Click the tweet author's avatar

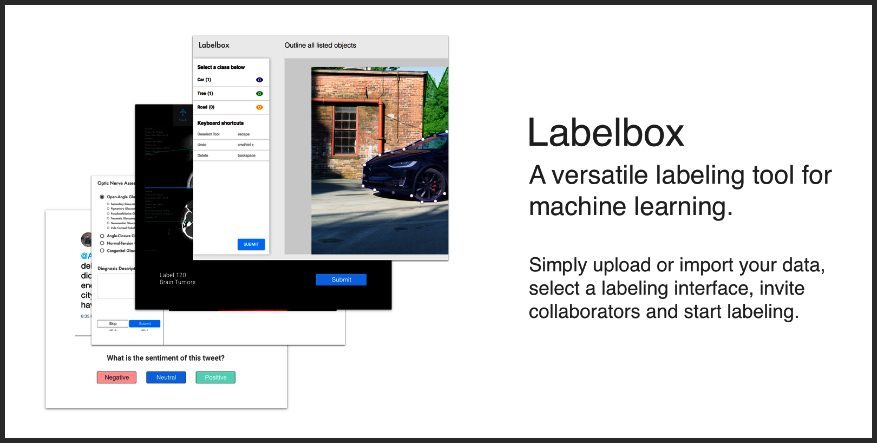coord(86,240)
